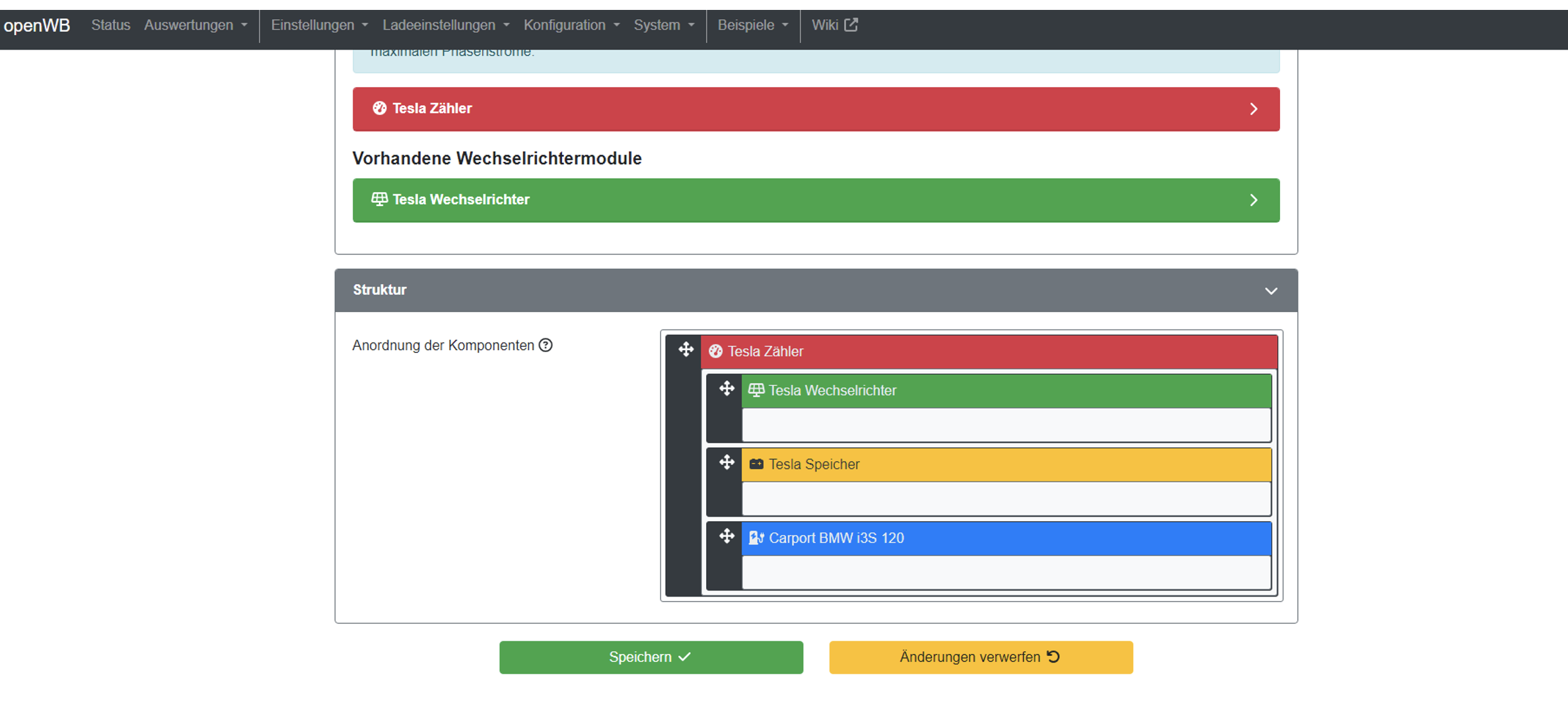
Task: Click Änderungen verwerfen button
Action: point(981,657)
